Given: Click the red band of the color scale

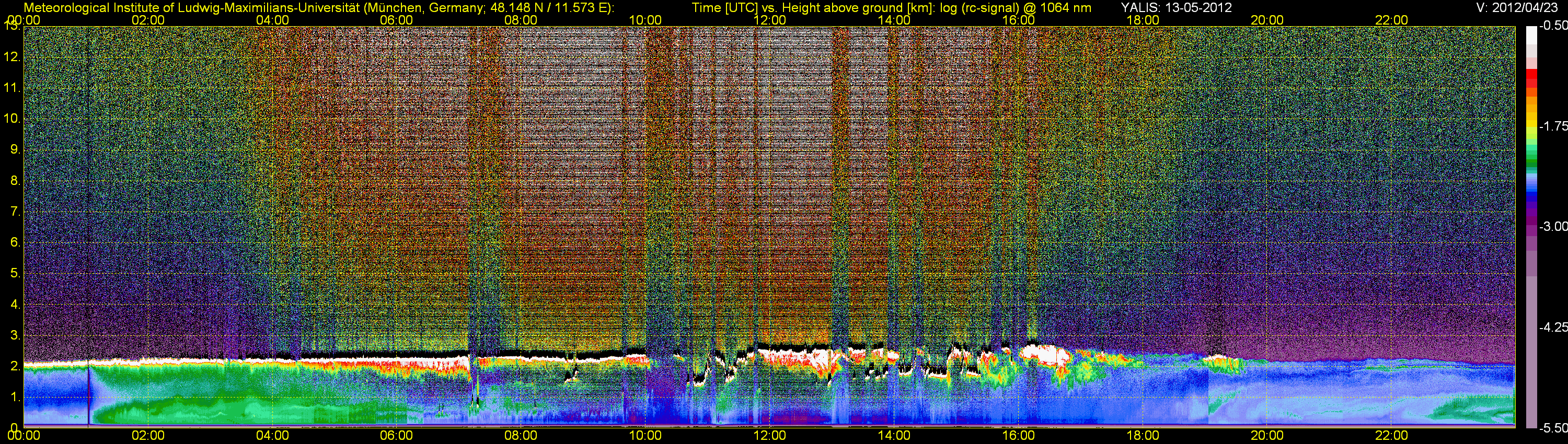Looking at the screenshot, I should [1531, 79].
